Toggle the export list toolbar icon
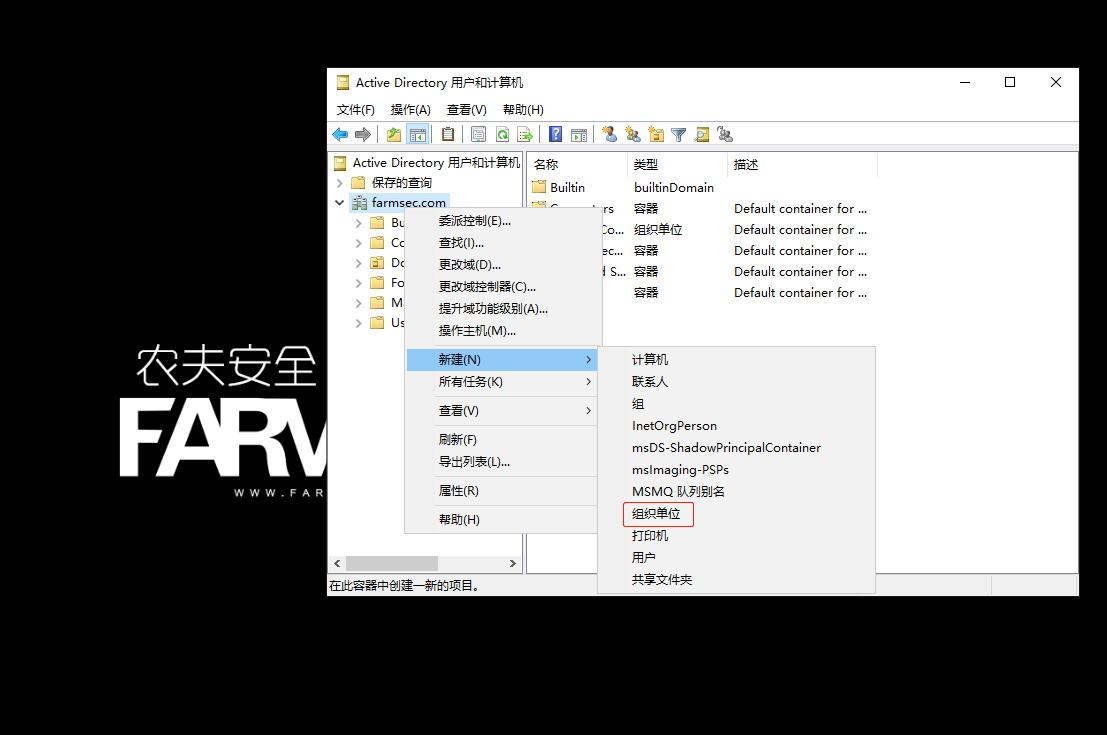 tap(524, 134)
